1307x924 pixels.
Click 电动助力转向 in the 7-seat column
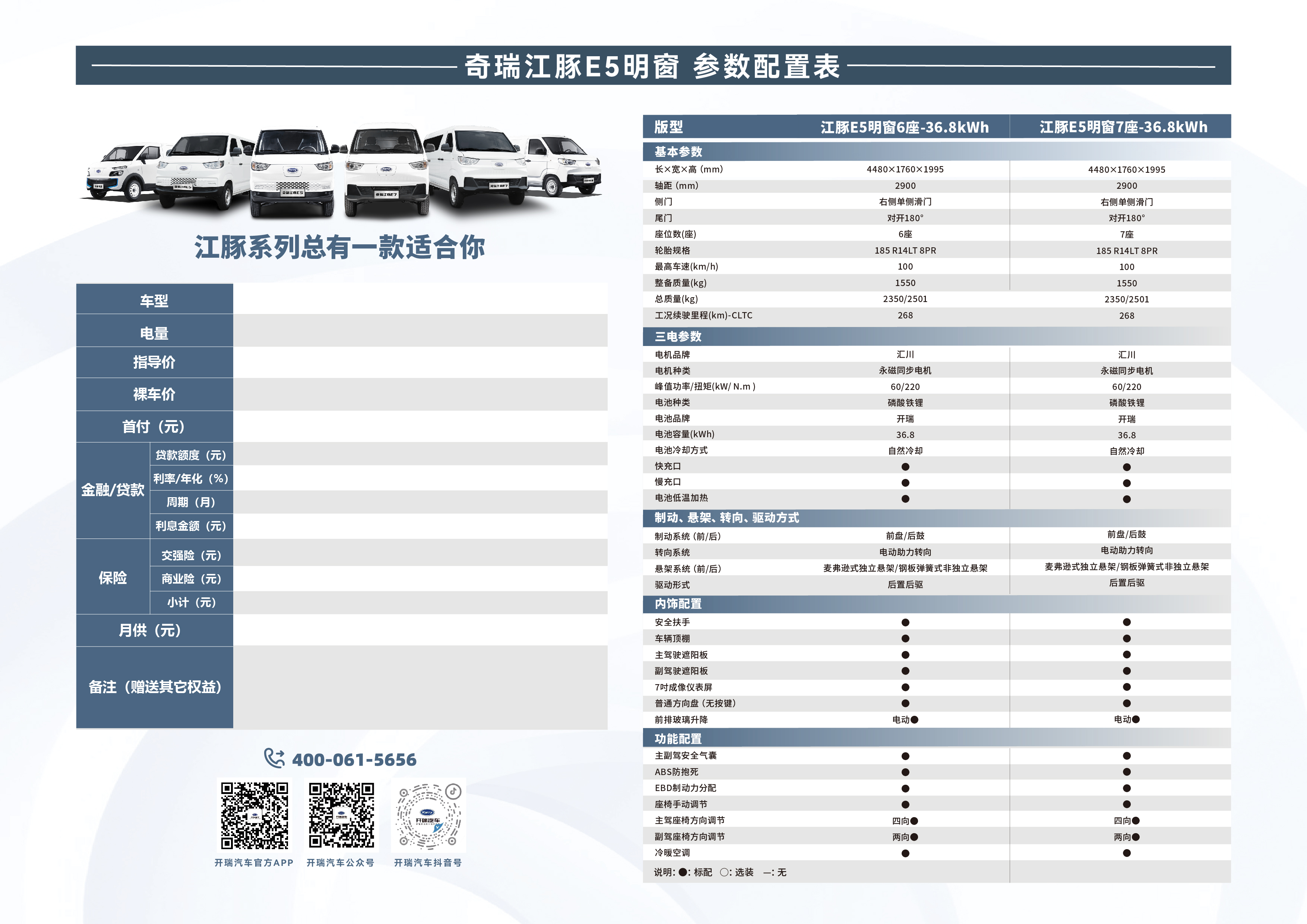[x=1127, y=550]
